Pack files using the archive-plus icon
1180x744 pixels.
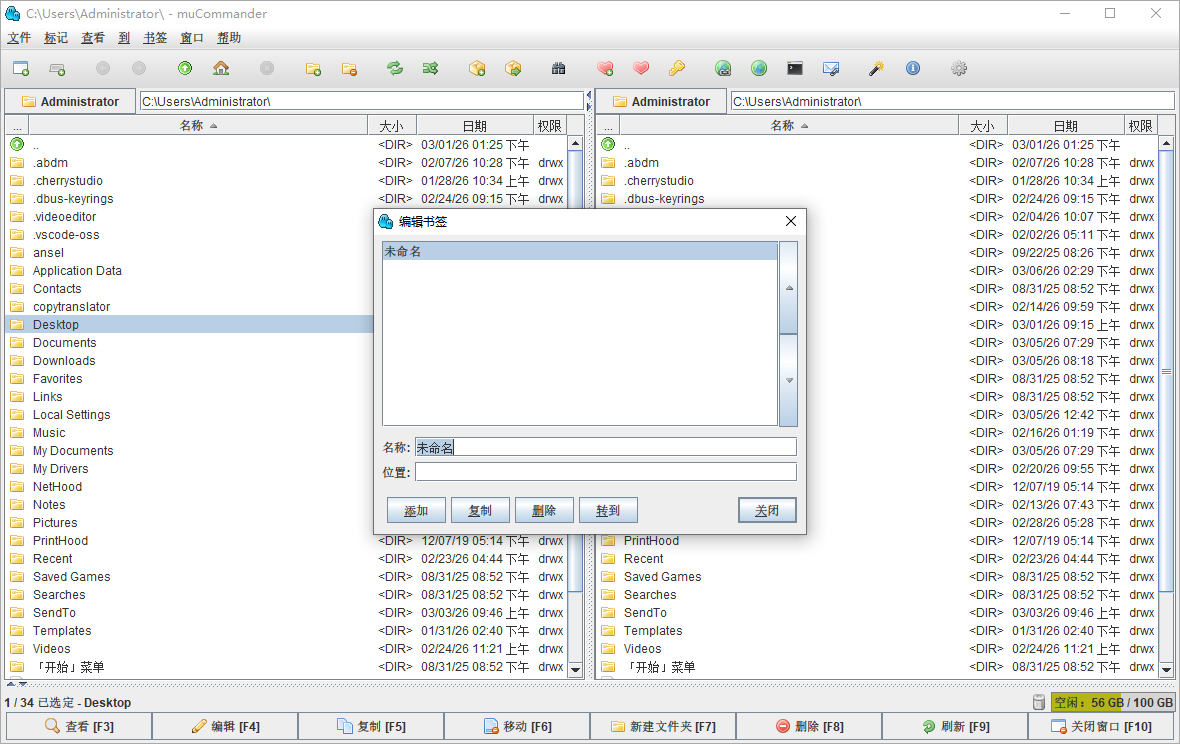pos(477,68)
